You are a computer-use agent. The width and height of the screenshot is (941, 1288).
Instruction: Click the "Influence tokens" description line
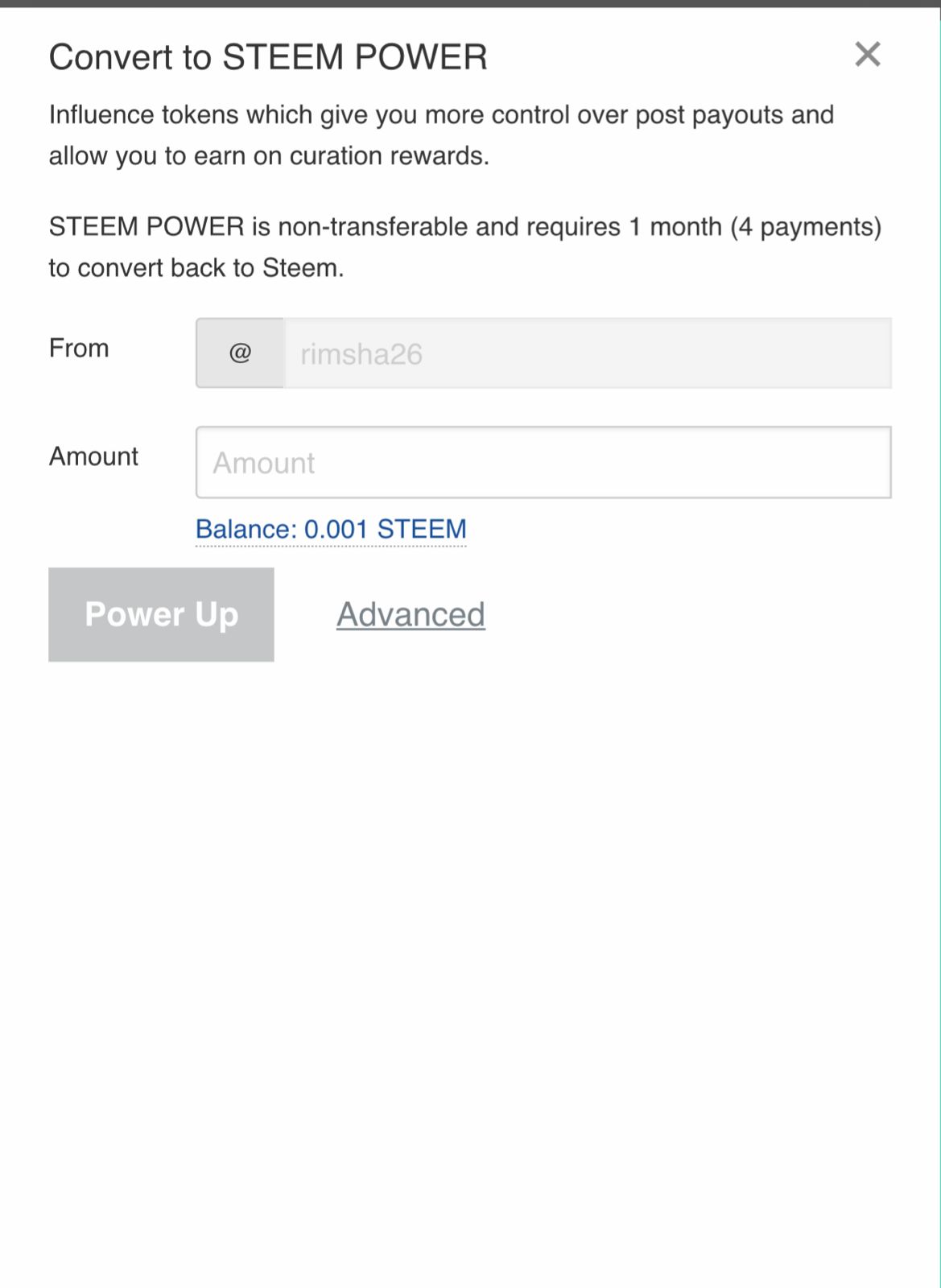pos(440,115)
